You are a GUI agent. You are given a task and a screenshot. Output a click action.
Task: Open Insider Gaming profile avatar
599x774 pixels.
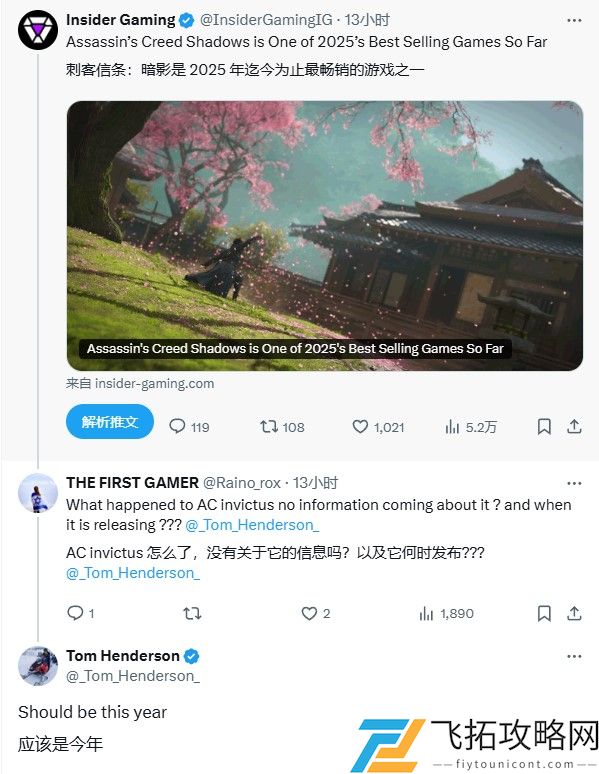click(38, 30)
